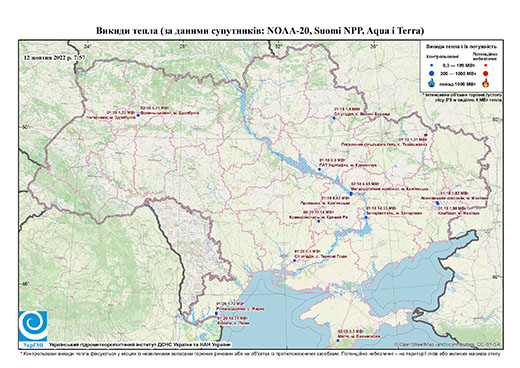This screenshot has width=520, height=368.
Task: Click the 'Волинь-цемент, м. Здолбунів' label
Action: pos(170,113)
